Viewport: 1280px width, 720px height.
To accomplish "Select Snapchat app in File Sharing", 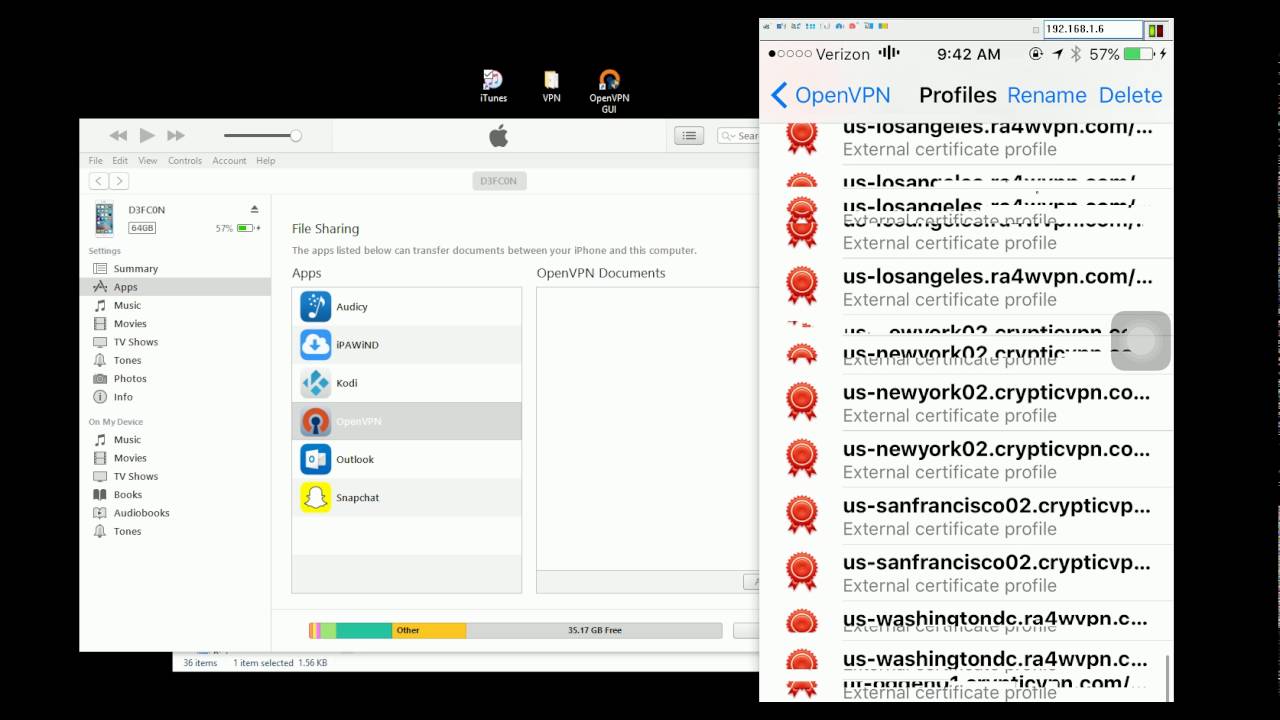I will point(407,497).
